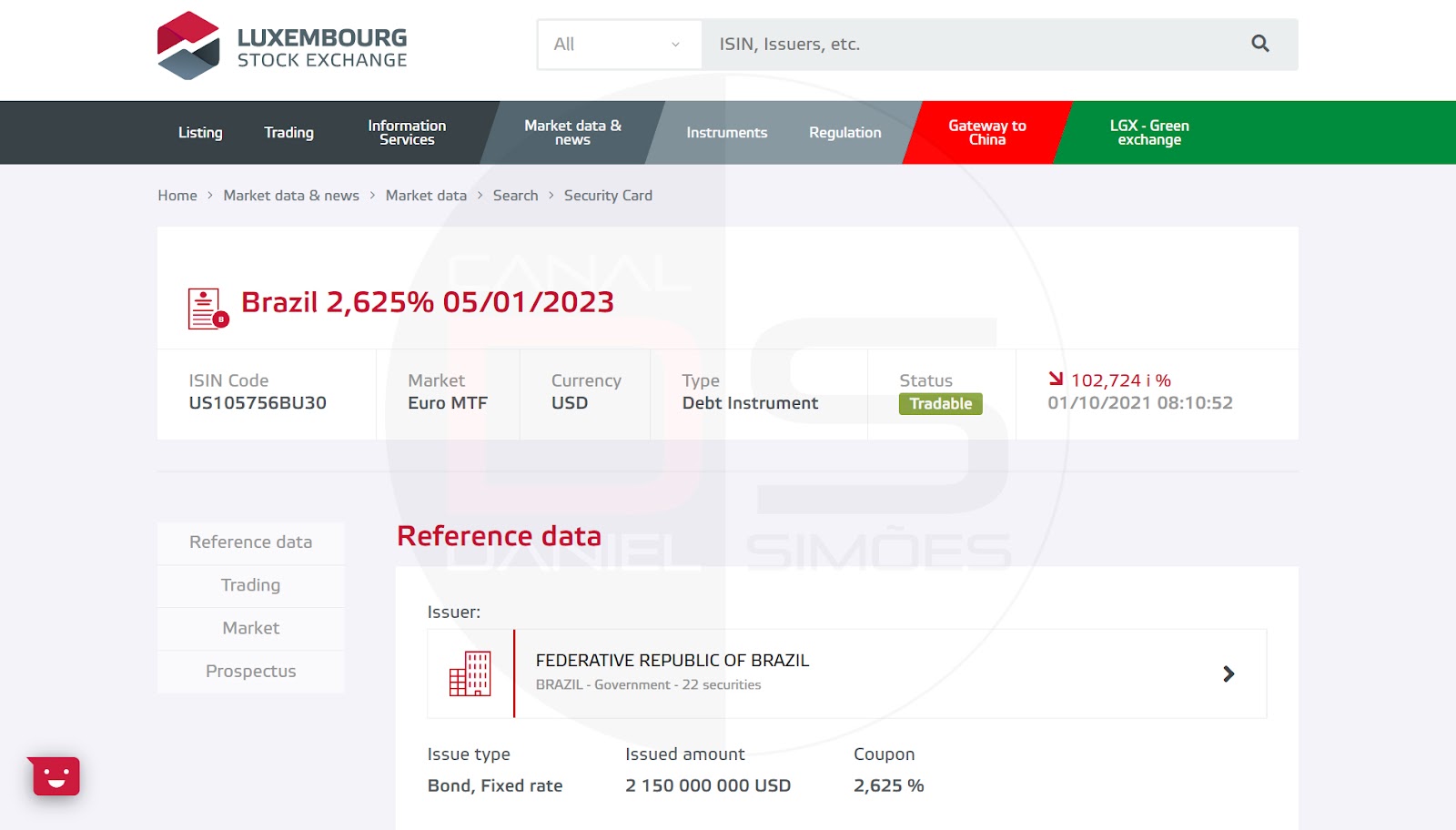Select Prospectus sidebar tab
This screenshot has height=830, width=1456.
251,672
